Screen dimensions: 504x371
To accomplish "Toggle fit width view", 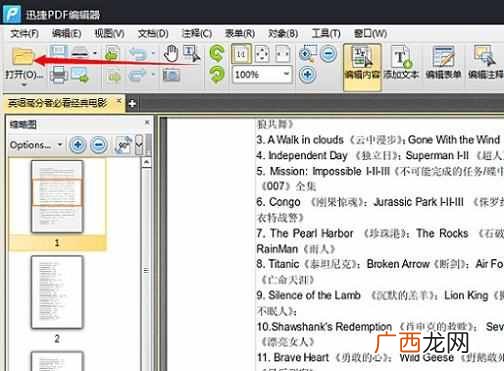I will click(x=282, y=54).
